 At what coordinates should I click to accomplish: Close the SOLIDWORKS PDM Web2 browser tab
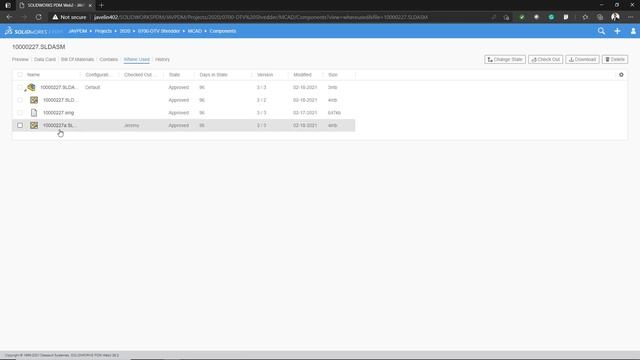90,5
